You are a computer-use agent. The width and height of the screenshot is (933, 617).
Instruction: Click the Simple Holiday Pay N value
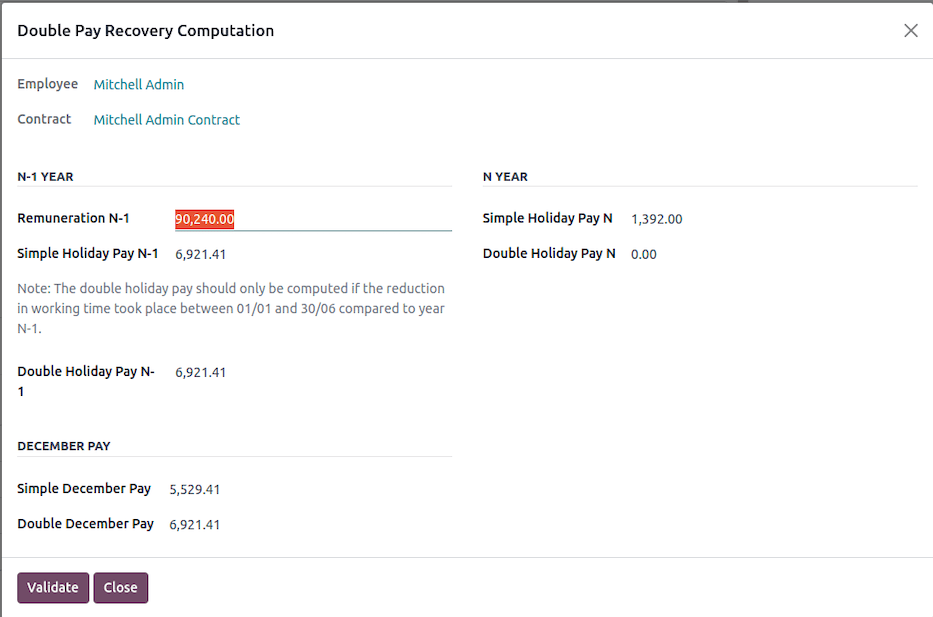coord(656,218)
